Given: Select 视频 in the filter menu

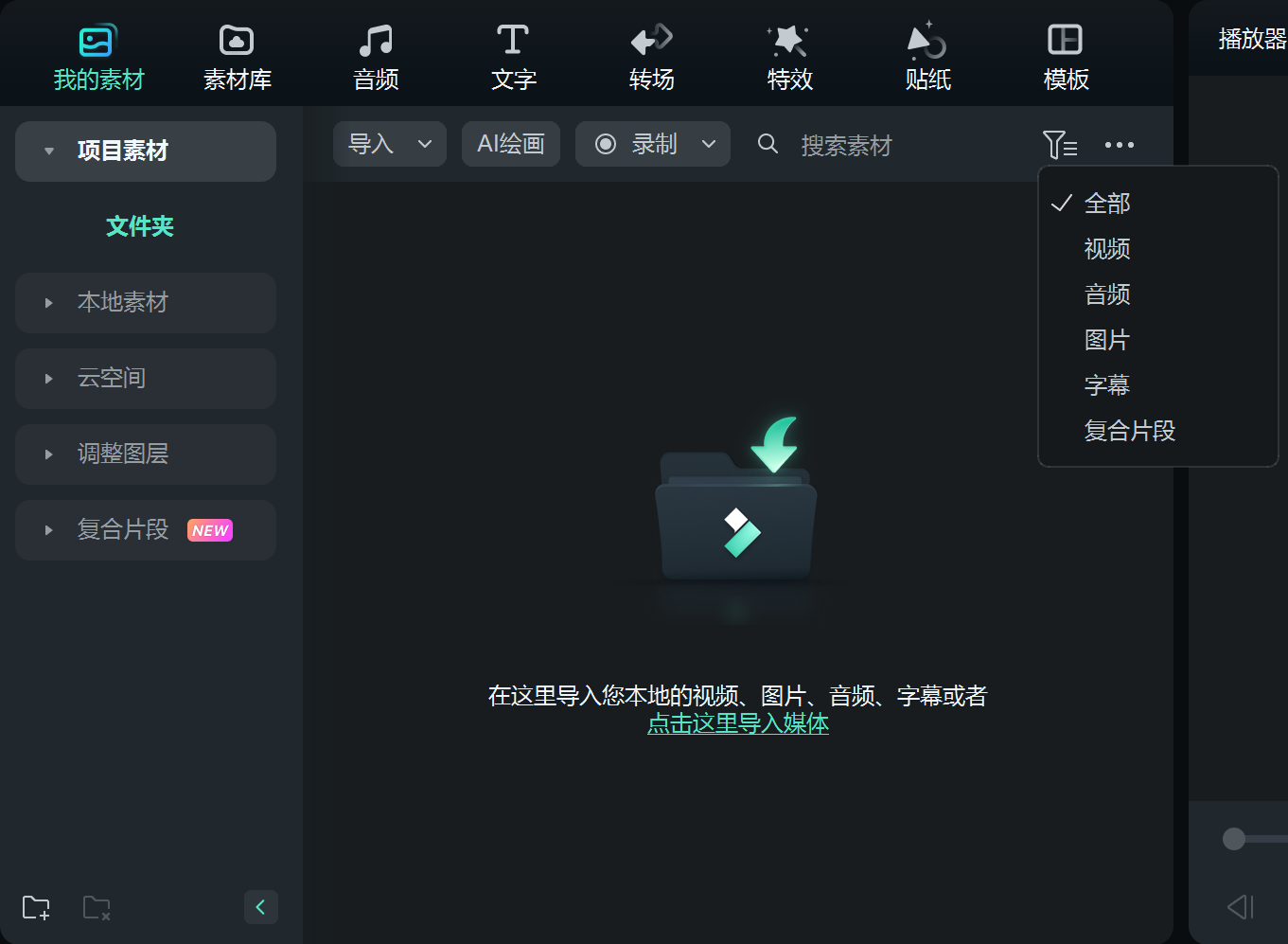Looking at the screenshot, I should [1106, 248].
